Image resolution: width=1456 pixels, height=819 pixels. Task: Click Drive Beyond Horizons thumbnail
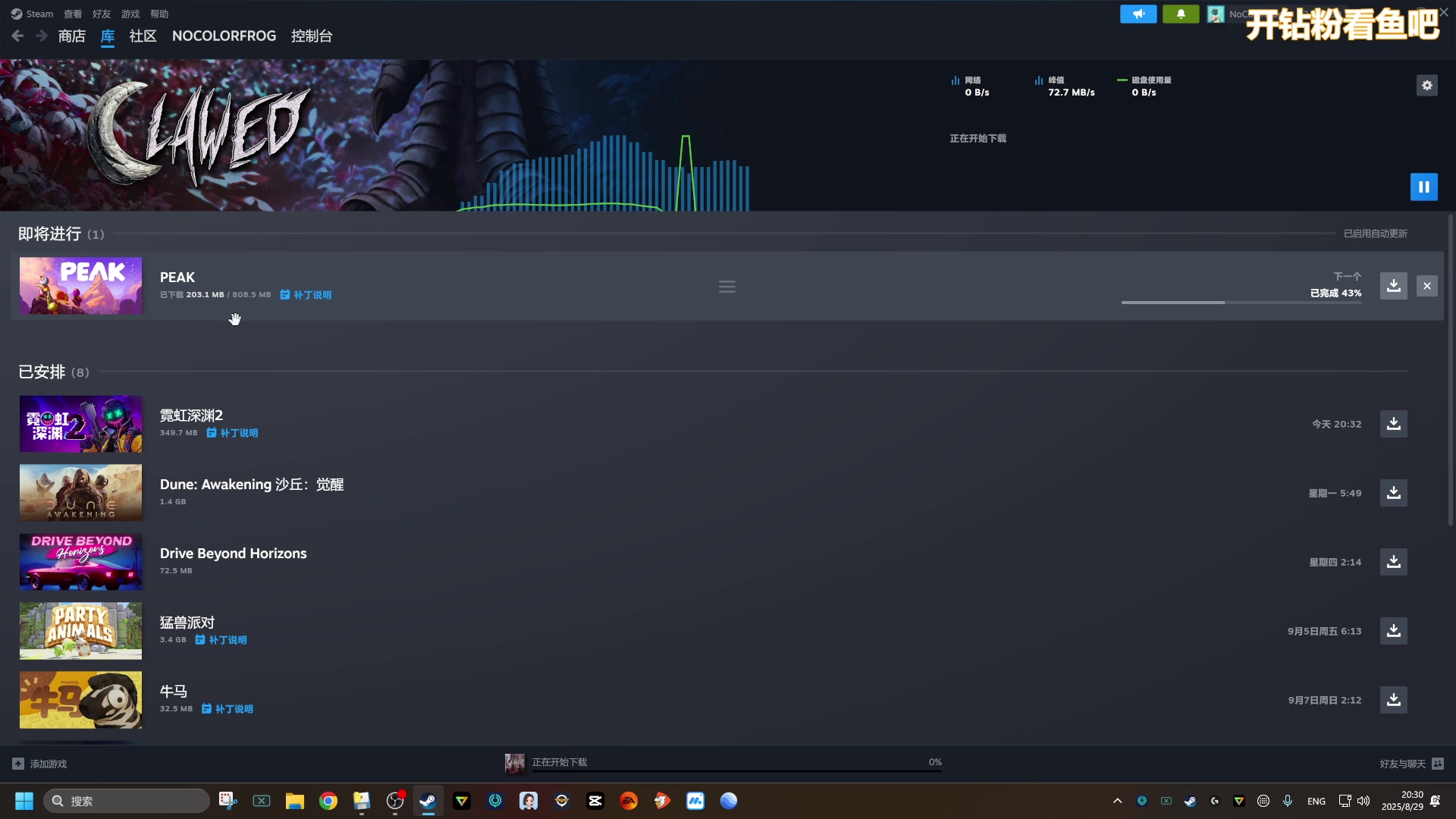(80, 562)
